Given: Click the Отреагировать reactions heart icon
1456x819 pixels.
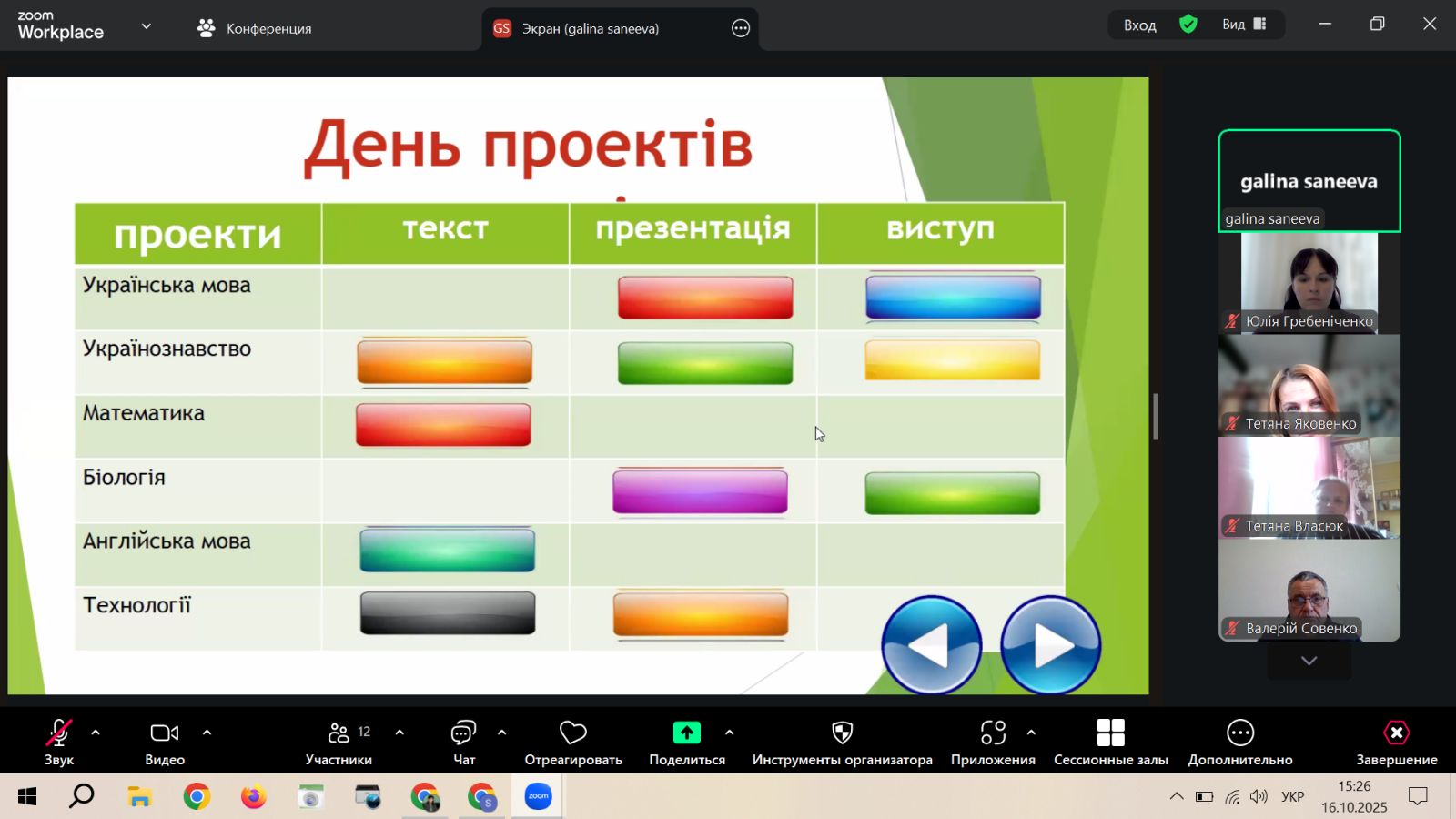Looking at the screenshot, I should click(572, 734).
